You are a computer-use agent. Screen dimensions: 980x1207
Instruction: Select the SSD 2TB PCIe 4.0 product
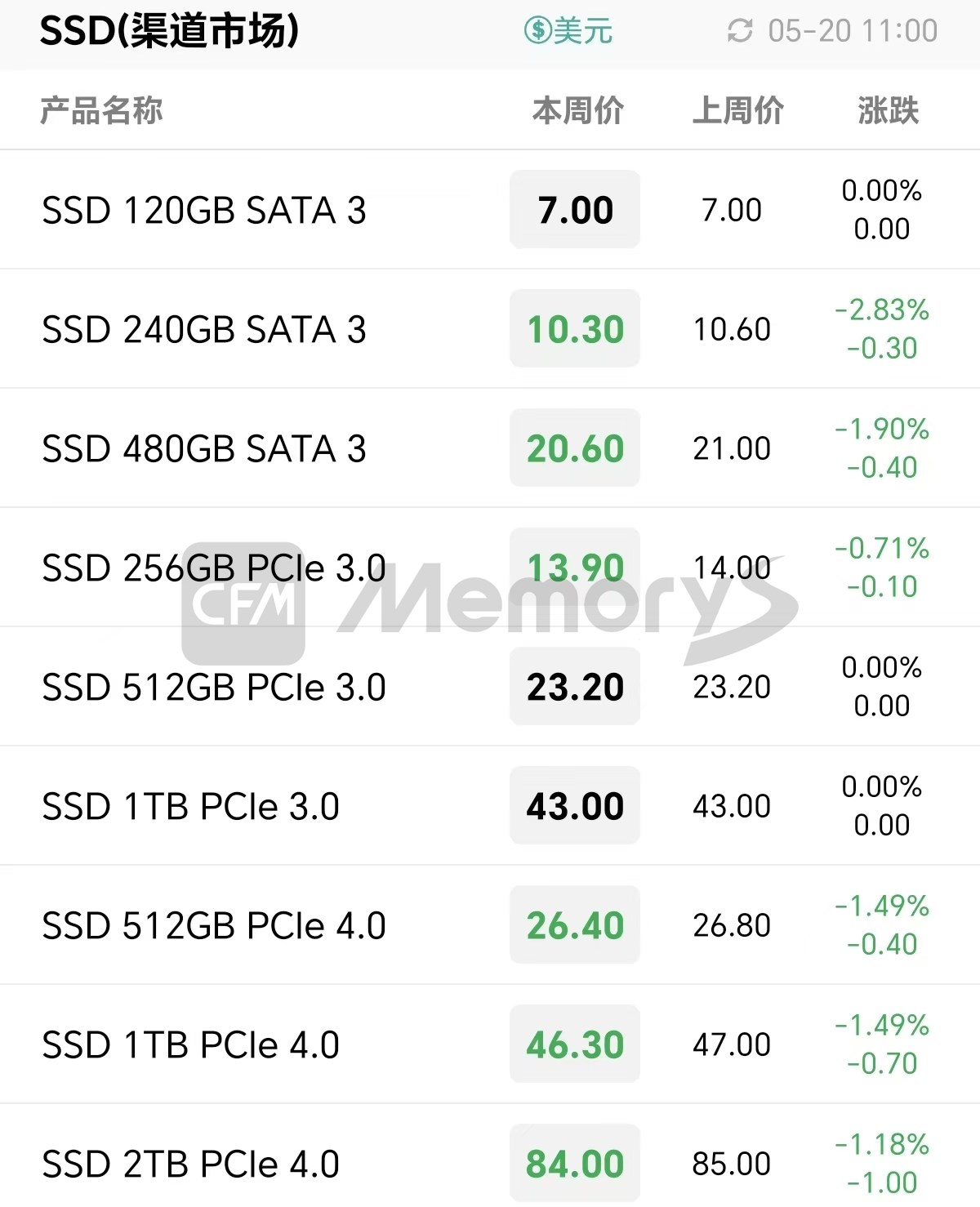point(190,1164)
